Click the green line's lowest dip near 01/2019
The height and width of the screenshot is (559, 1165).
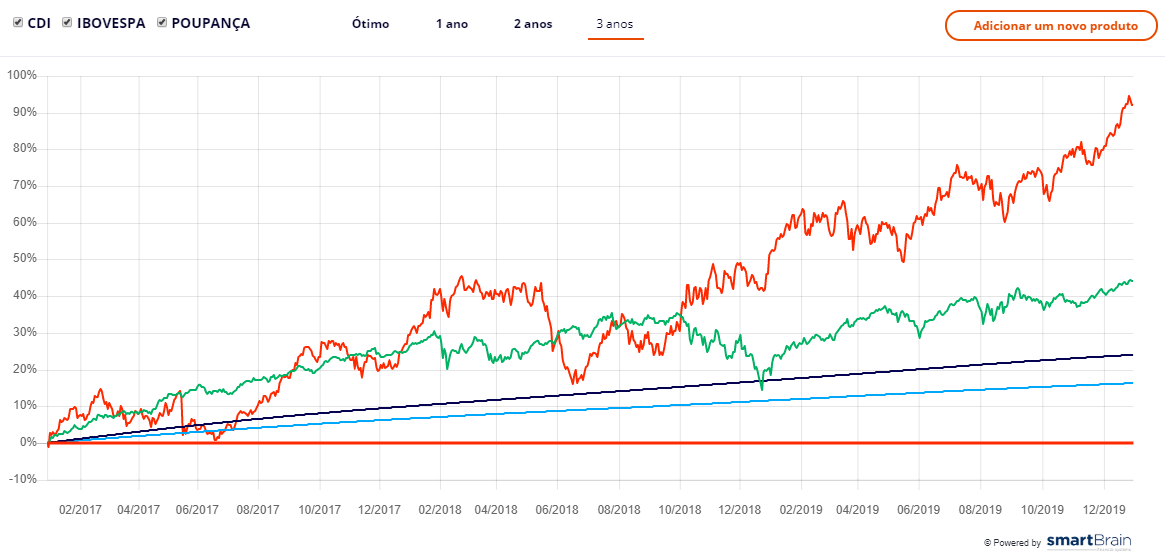[x=762, y=388]
